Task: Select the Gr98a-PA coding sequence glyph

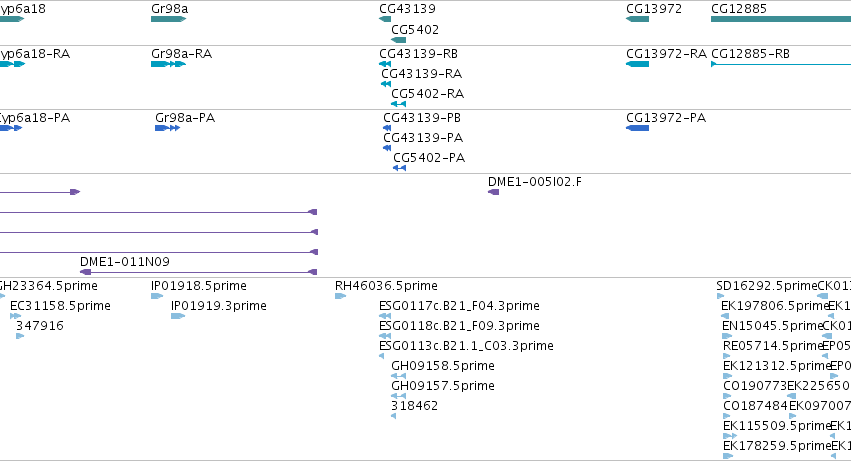Action: 168,128
